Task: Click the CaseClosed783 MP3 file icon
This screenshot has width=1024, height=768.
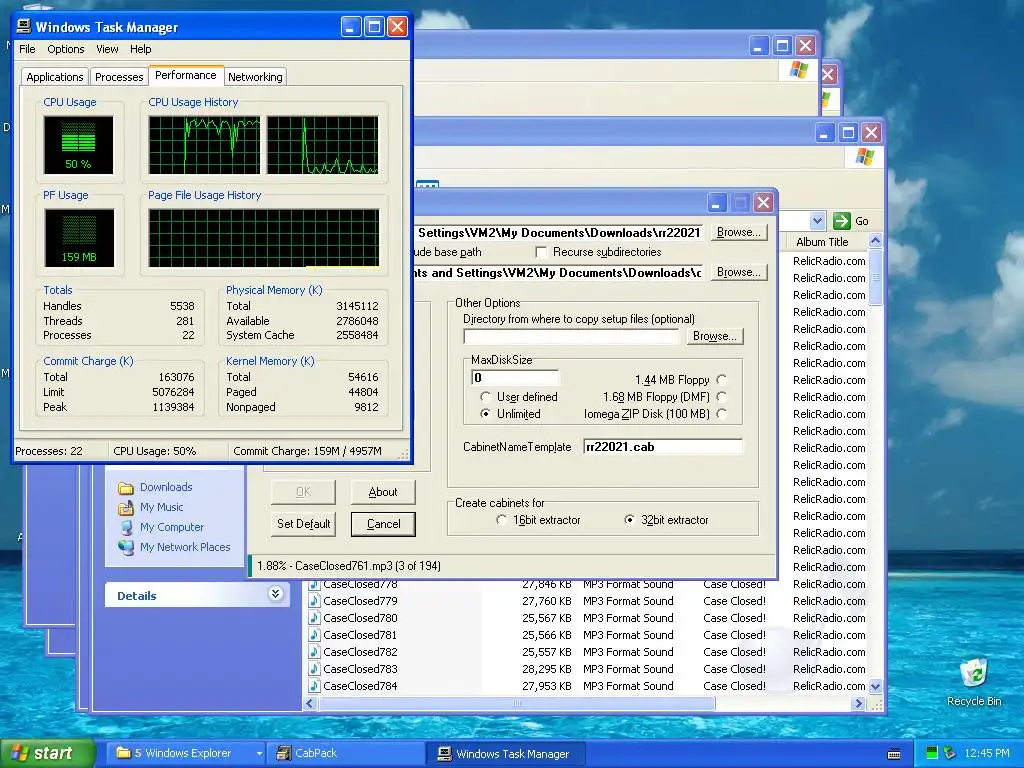Action: pyautogui.click(x=314, y=669)
